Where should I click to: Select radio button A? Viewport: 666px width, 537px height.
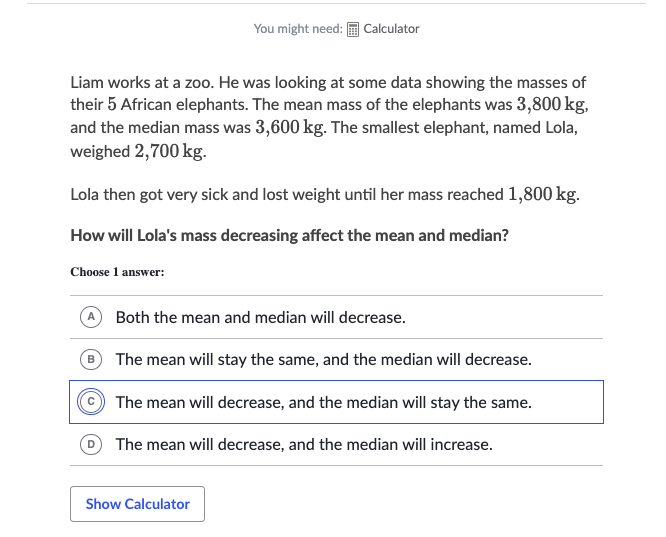[91, 317]
